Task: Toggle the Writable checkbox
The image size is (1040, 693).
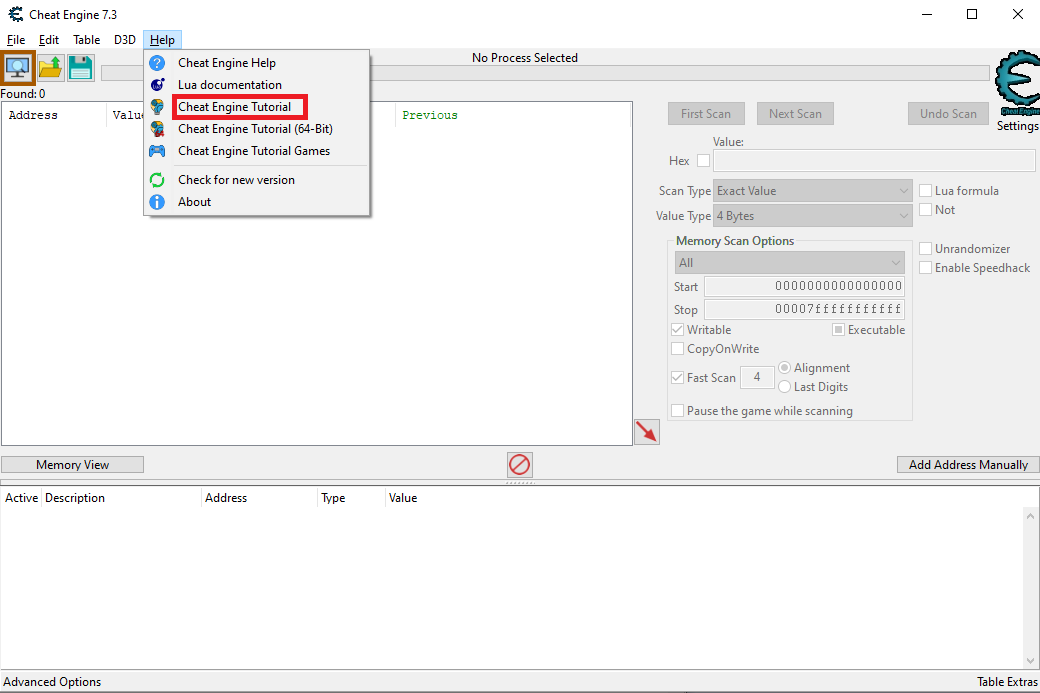Action: [677, 330]
